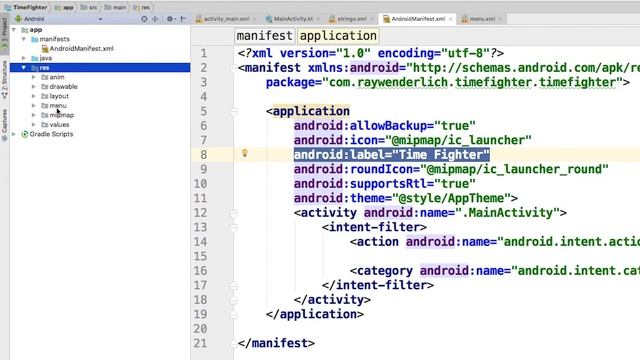Click the yellow lightbulb intention icon
This screenshot has height=360, width=640.
click(x=244, y=153)
